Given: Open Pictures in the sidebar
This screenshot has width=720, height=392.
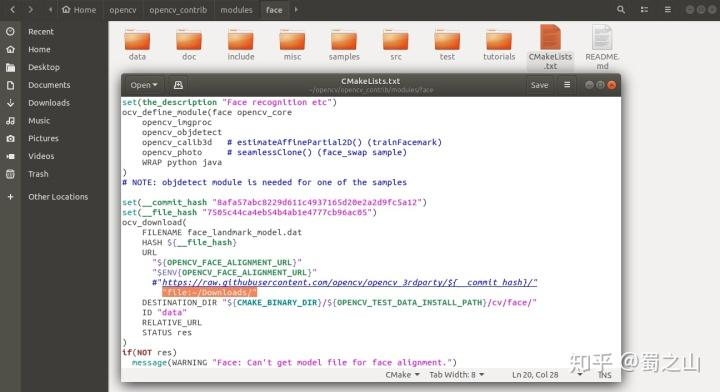Looking at the screenshot, I should [x=43, y=139].
